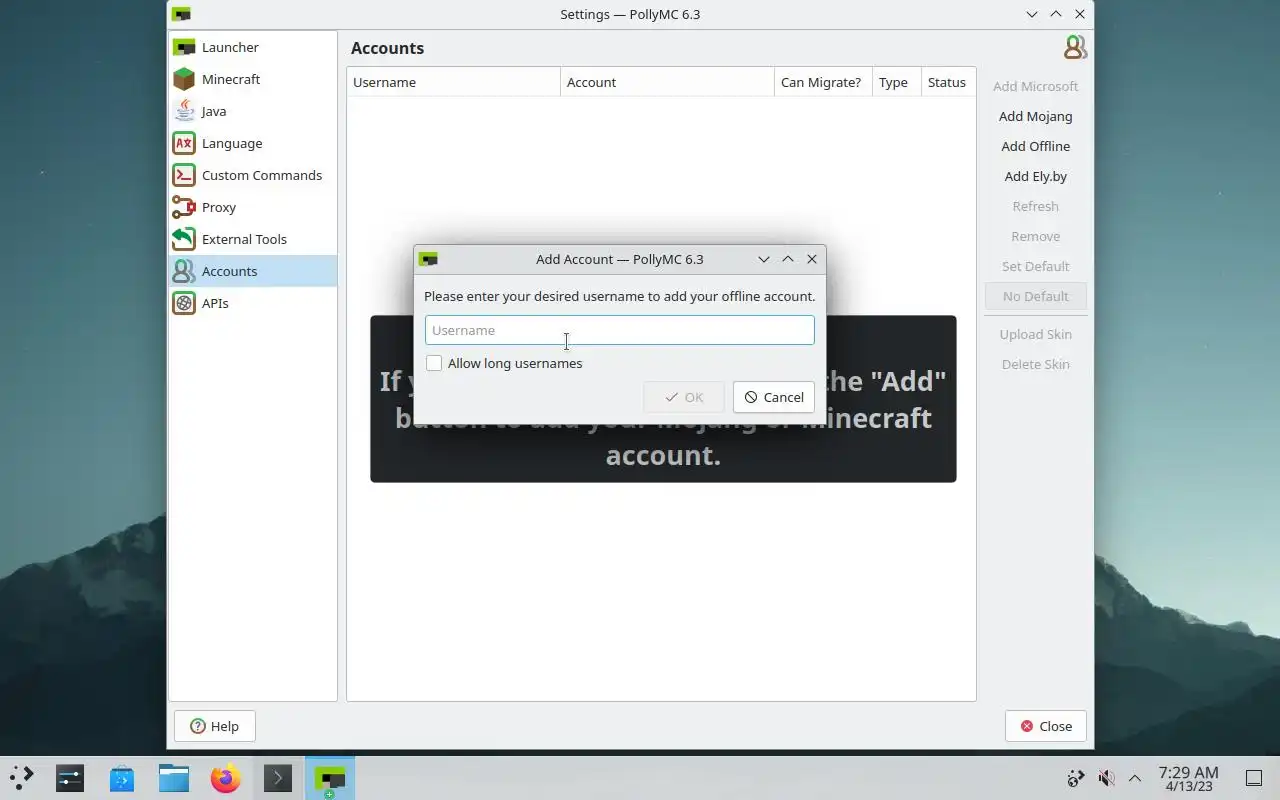Choose the Language settings icon
1280x800 pixels.
[184, 143]
